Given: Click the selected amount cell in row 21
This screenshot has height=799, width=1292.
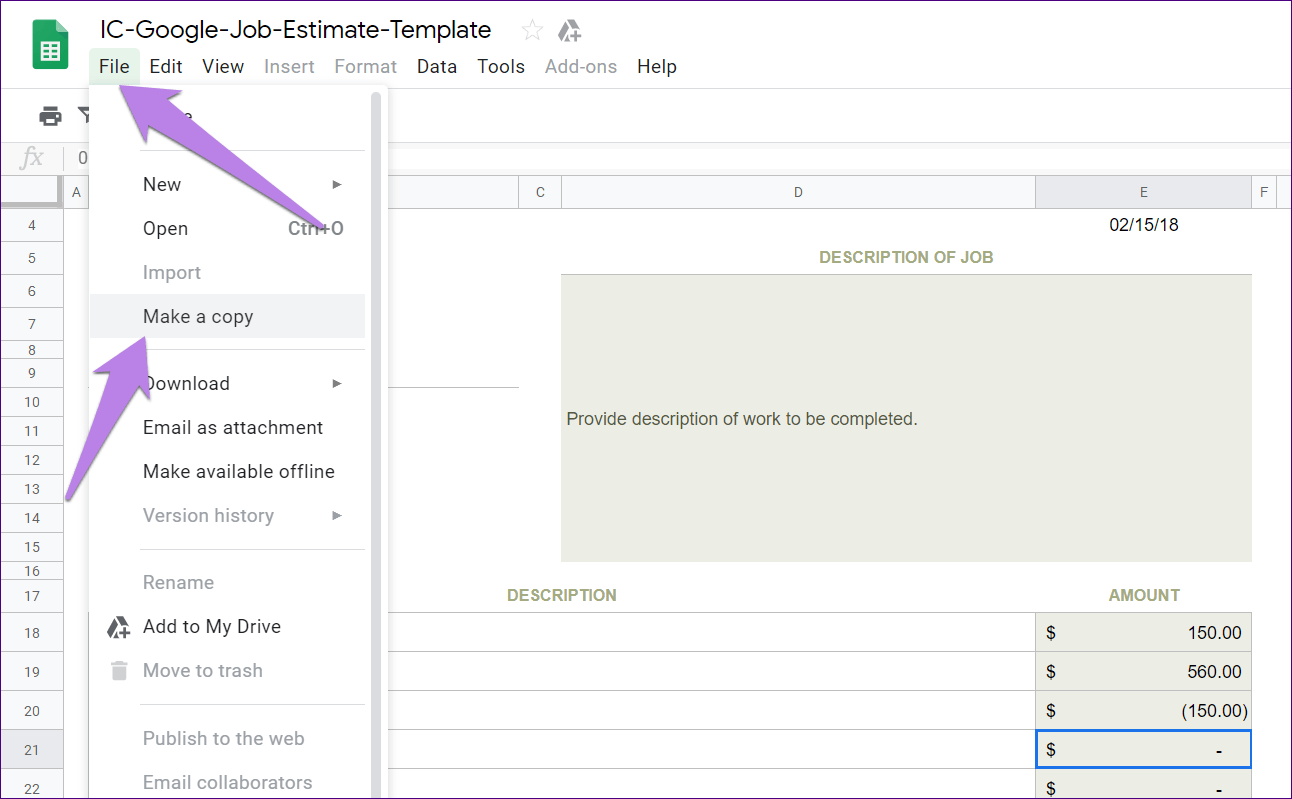Looking at the screenshot, I should tap(1143, 750).
